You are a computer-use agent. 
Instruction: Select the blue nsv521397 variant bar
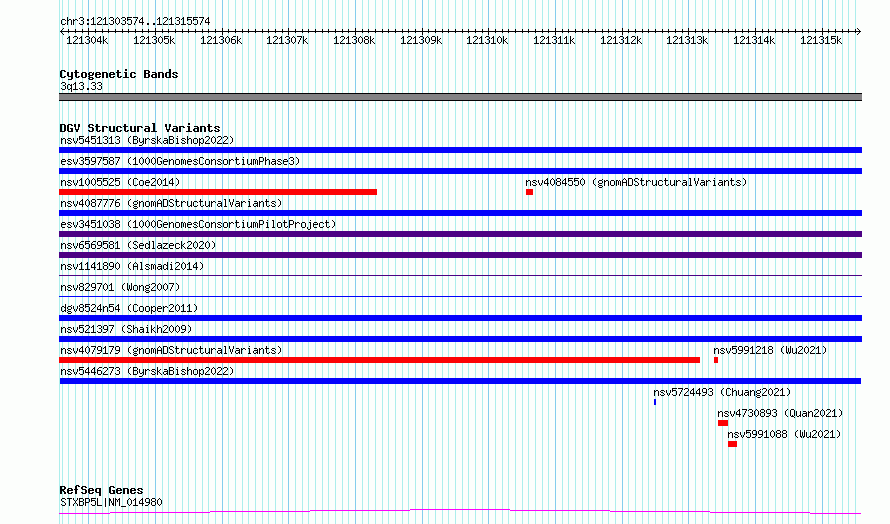click(x=460, y=339)
